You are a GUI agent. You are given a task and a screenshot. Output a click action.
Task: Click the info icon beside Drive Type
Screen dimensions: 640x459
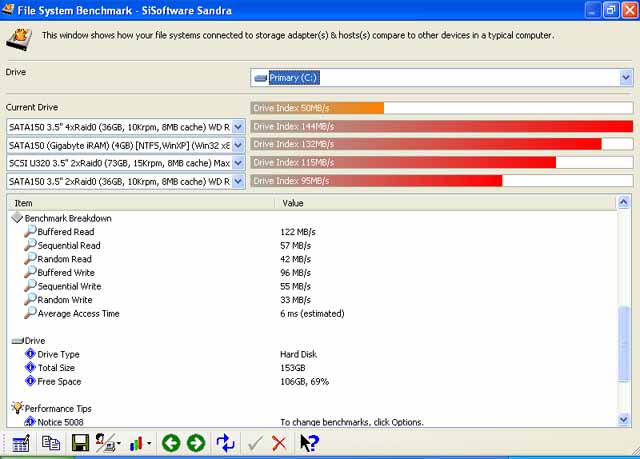pos(30,353)
